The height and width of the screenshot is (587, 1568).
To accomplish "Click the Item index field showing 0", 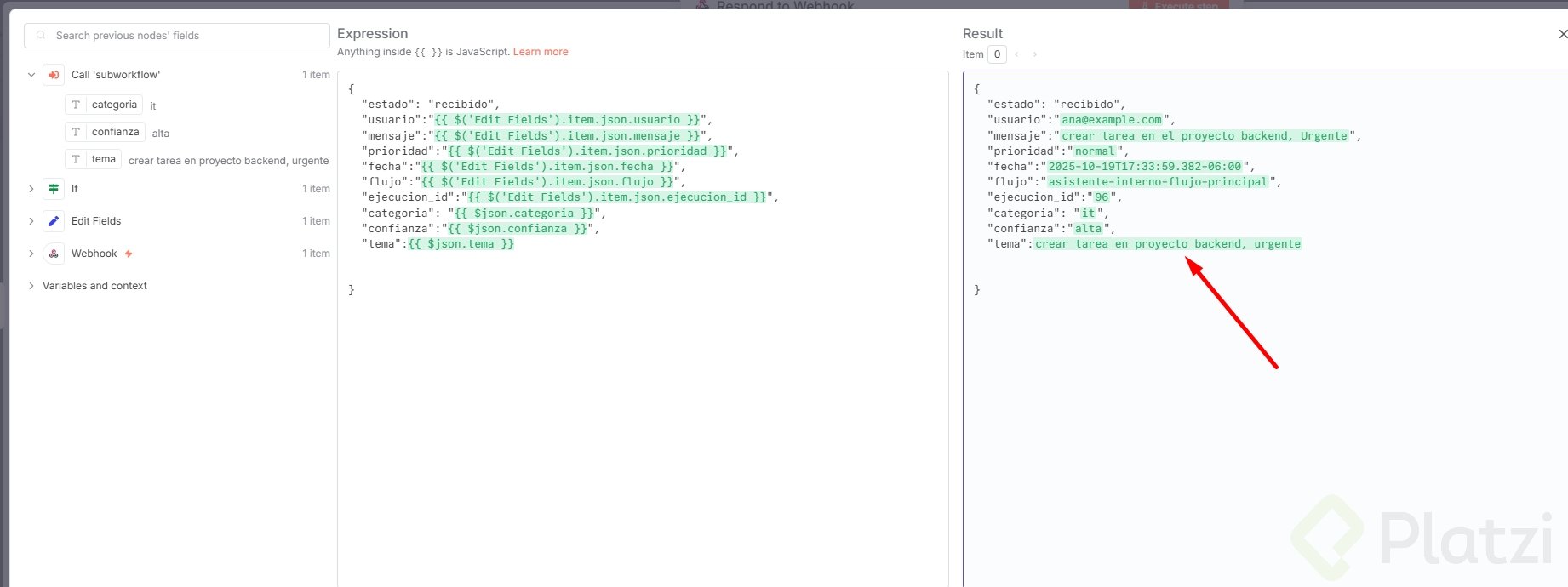I will (x=997, y=54).
